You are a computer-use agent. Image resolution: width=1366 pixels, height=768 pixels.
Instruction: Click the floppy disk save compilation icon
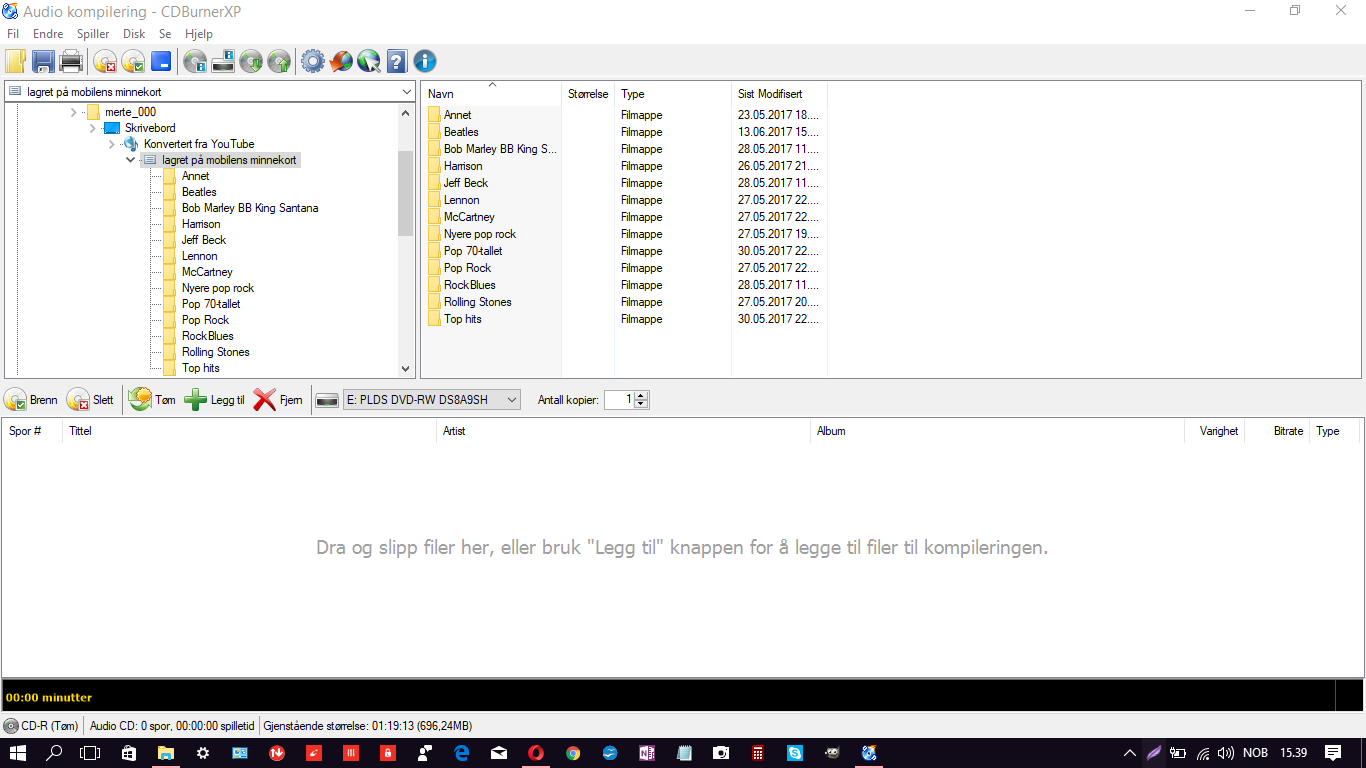(x=43, y=62)
